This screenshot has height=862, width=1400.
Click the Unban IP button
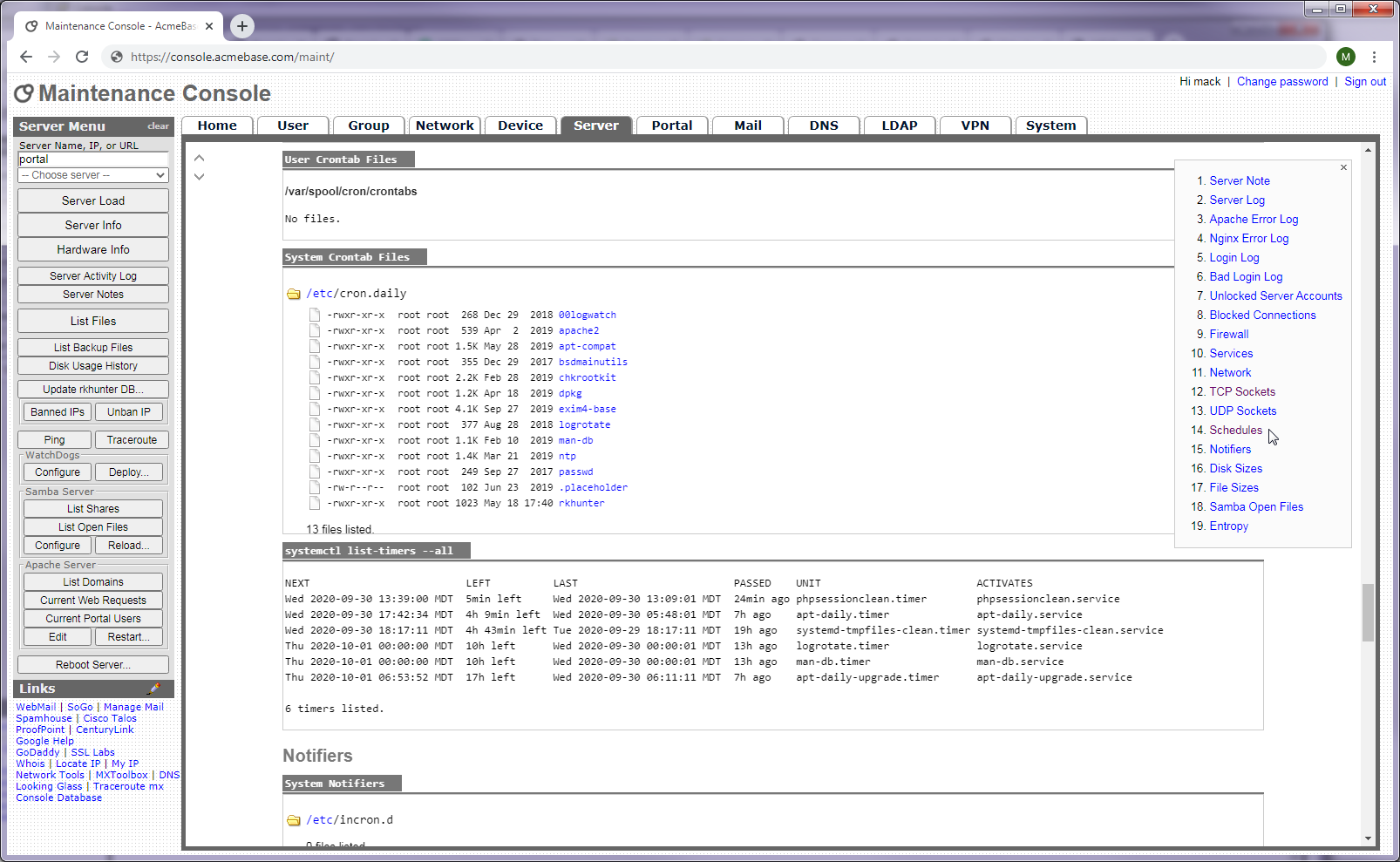[129, 412]
